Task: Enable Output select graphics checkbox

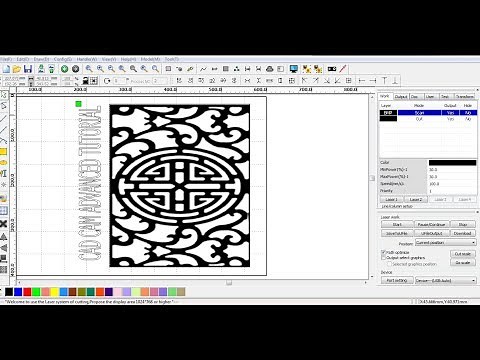Action: pos(383,258)
